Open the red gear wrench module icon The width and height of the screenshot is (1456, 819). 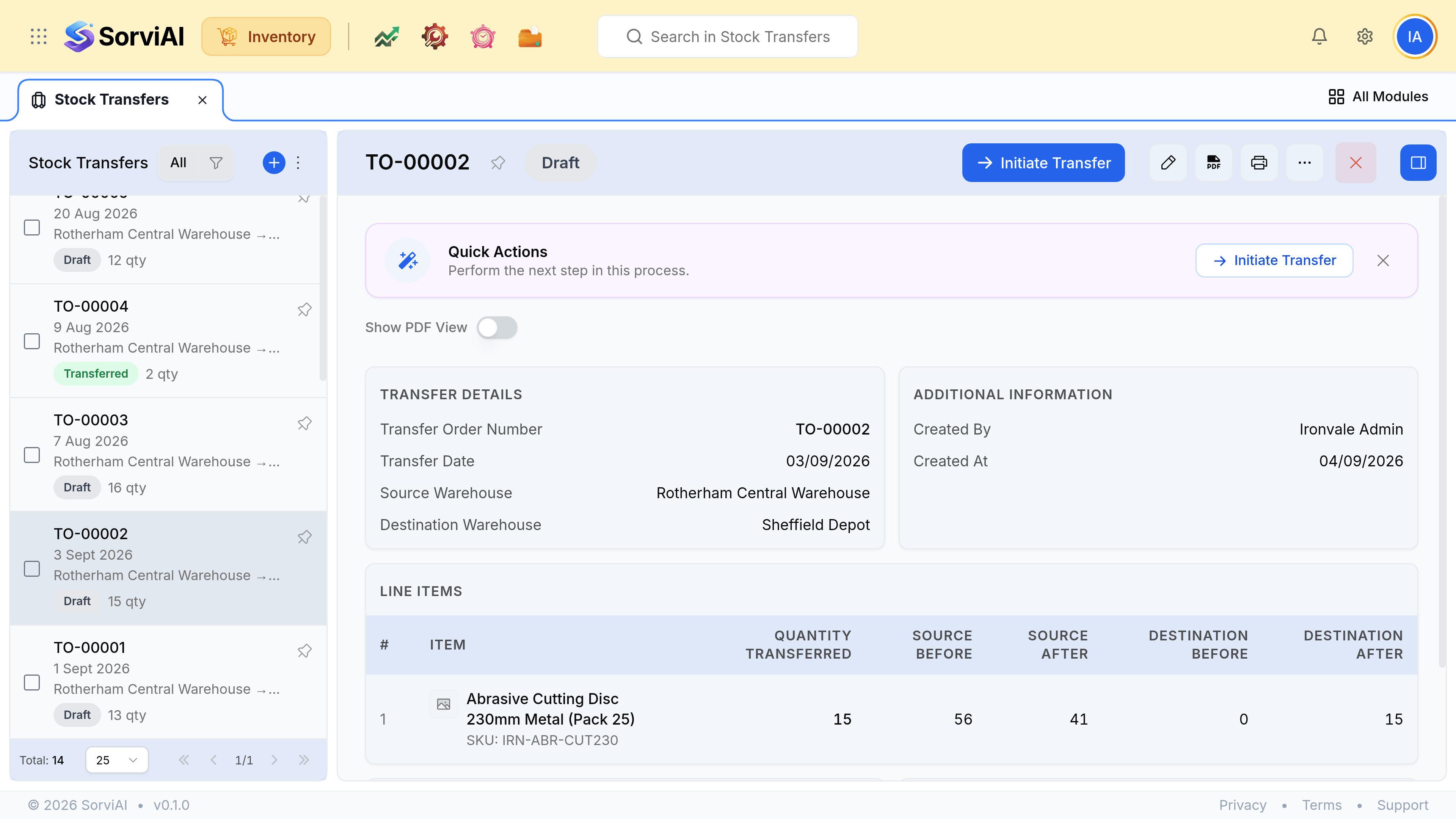point(435,37)
